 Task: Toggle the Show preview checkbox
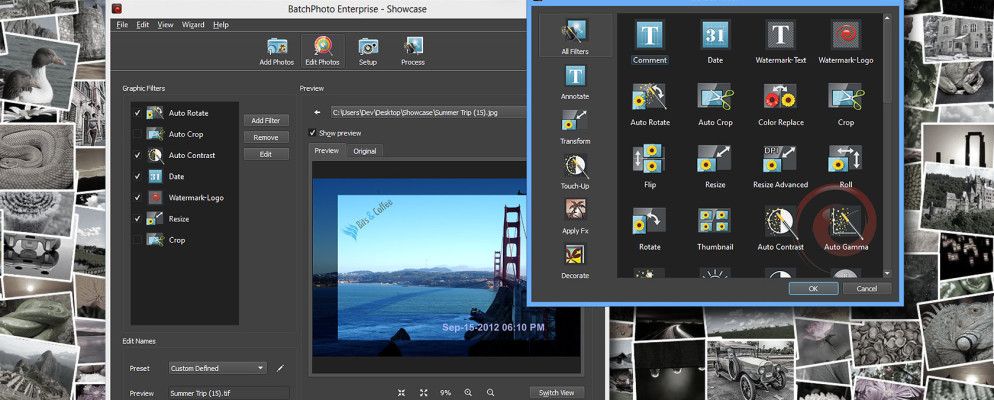point(312,133)
